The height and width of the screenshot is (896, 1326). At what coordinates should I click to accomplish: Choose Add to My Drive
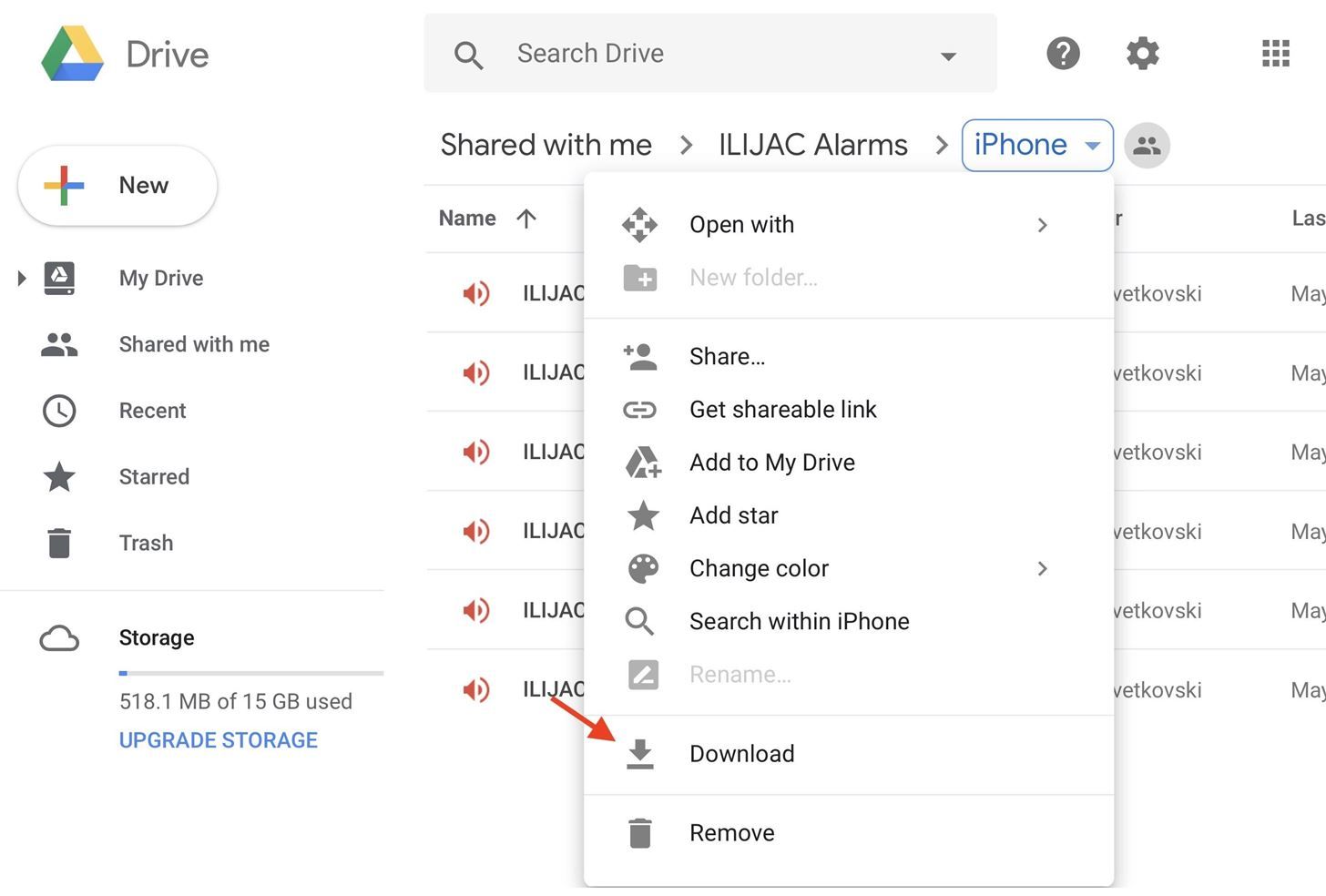[771, 463]
